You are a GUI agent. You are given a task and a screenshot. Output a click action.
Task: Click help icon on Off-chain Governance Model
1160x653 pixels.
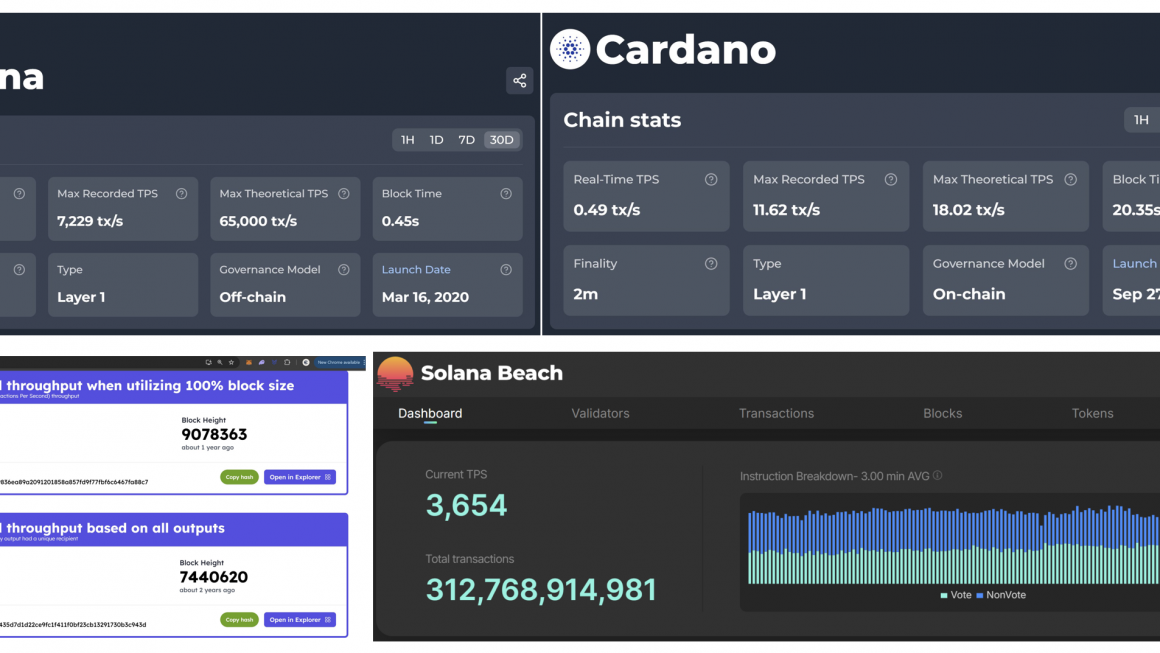(344, 270)
